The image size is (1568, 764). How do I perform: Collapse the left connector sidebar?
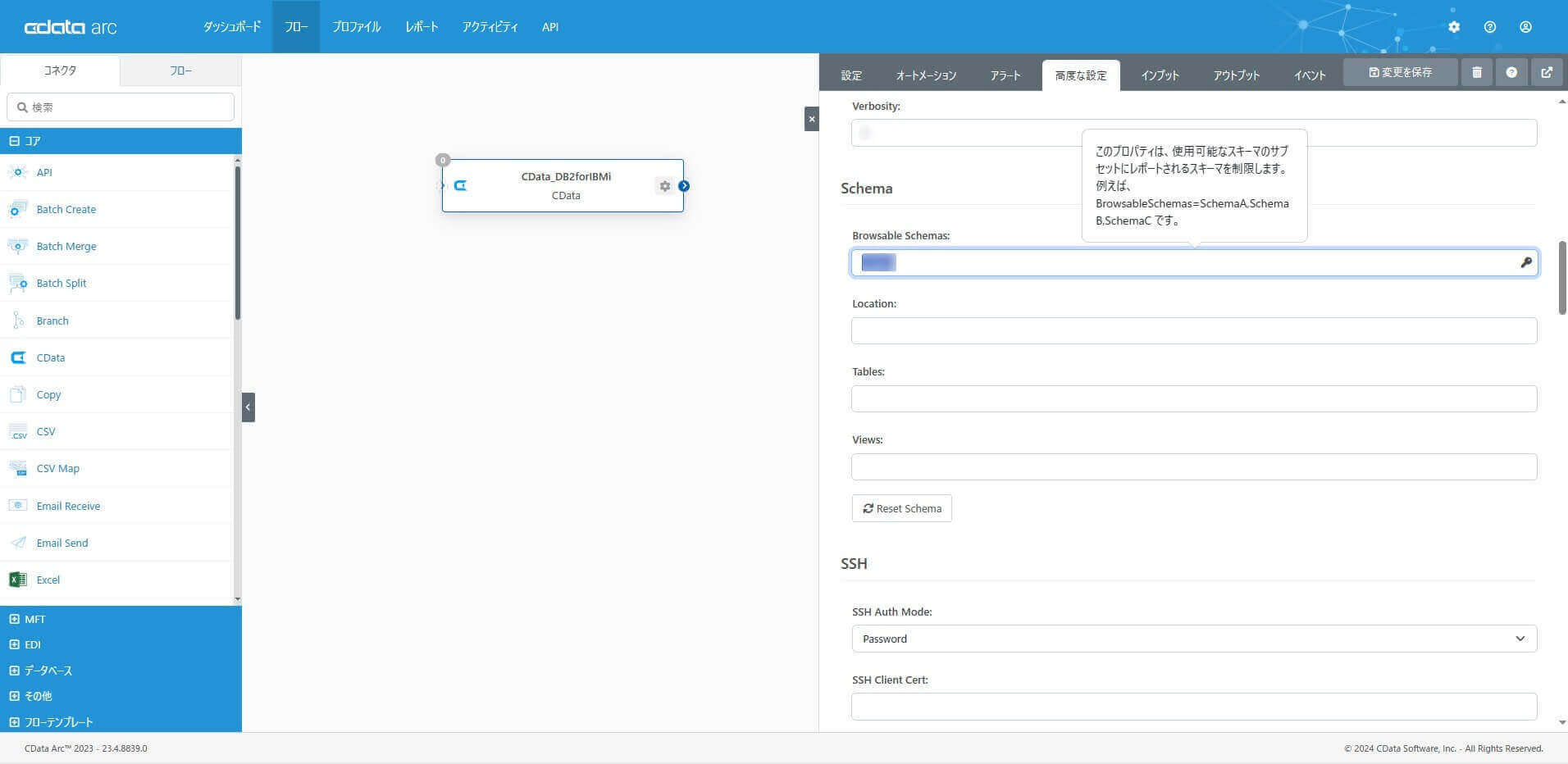248,407
